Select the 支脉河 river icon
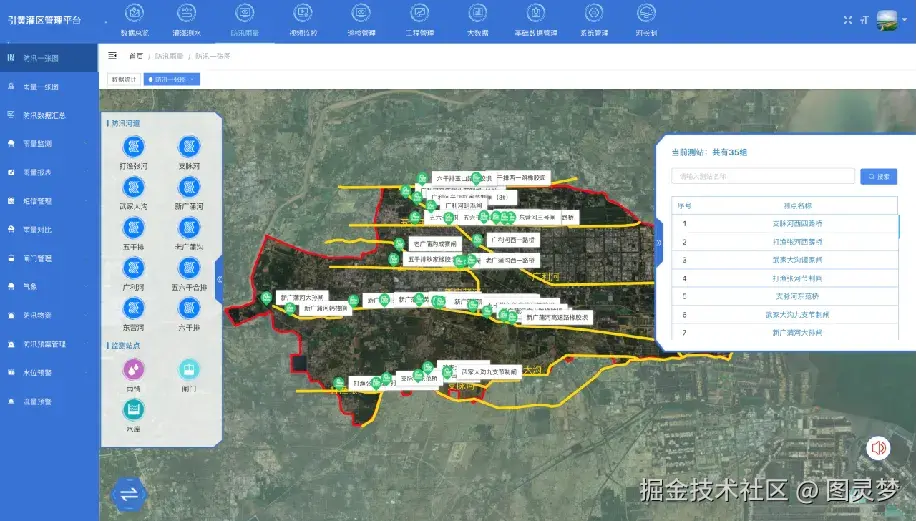The height and width of the screenshot is (521, 917). click(x=189, y=146)
